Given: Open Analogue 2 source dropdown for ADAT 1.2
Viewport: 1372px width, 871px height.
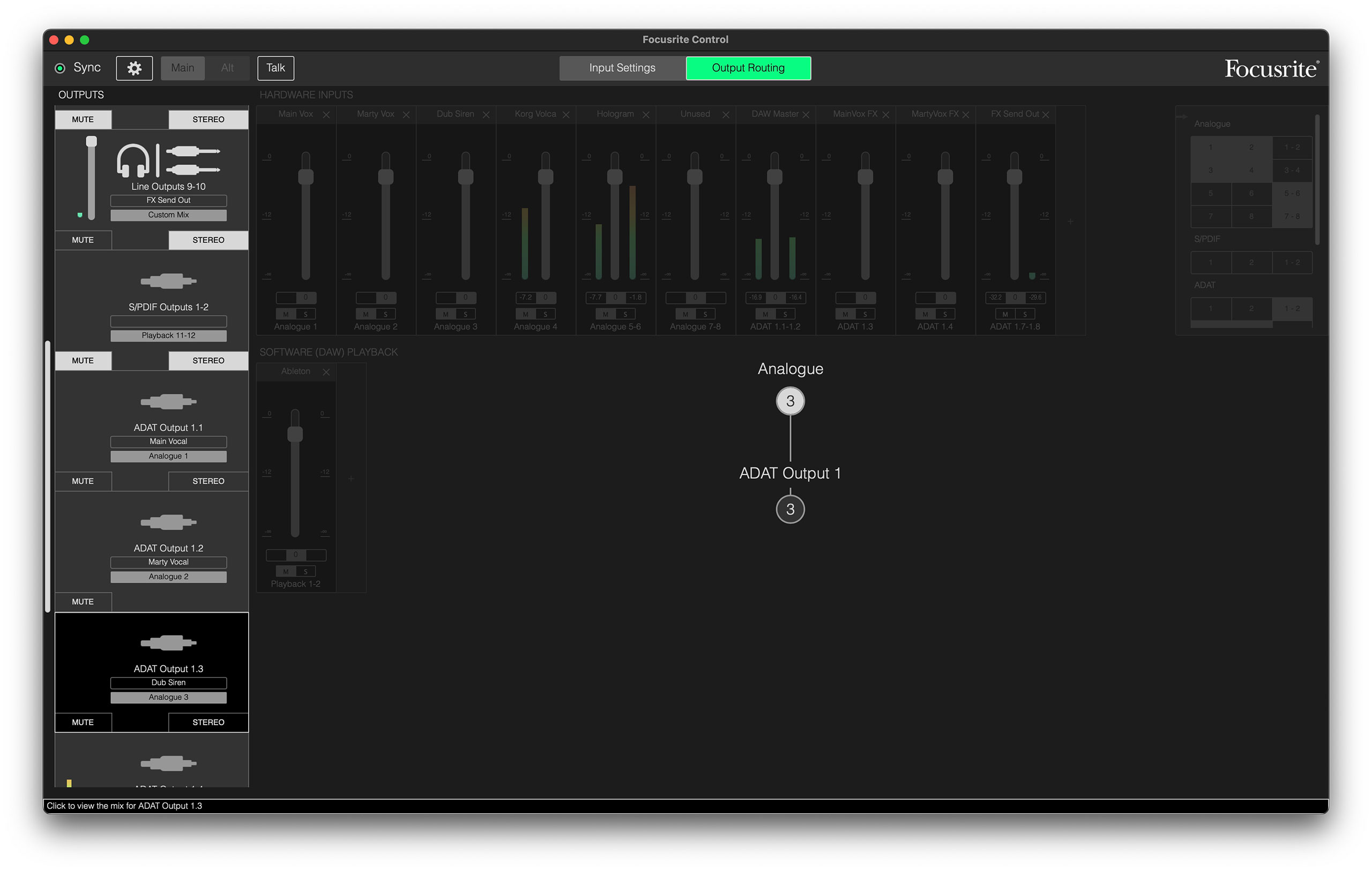Looking at the screenshot, I should pos(169,577).
